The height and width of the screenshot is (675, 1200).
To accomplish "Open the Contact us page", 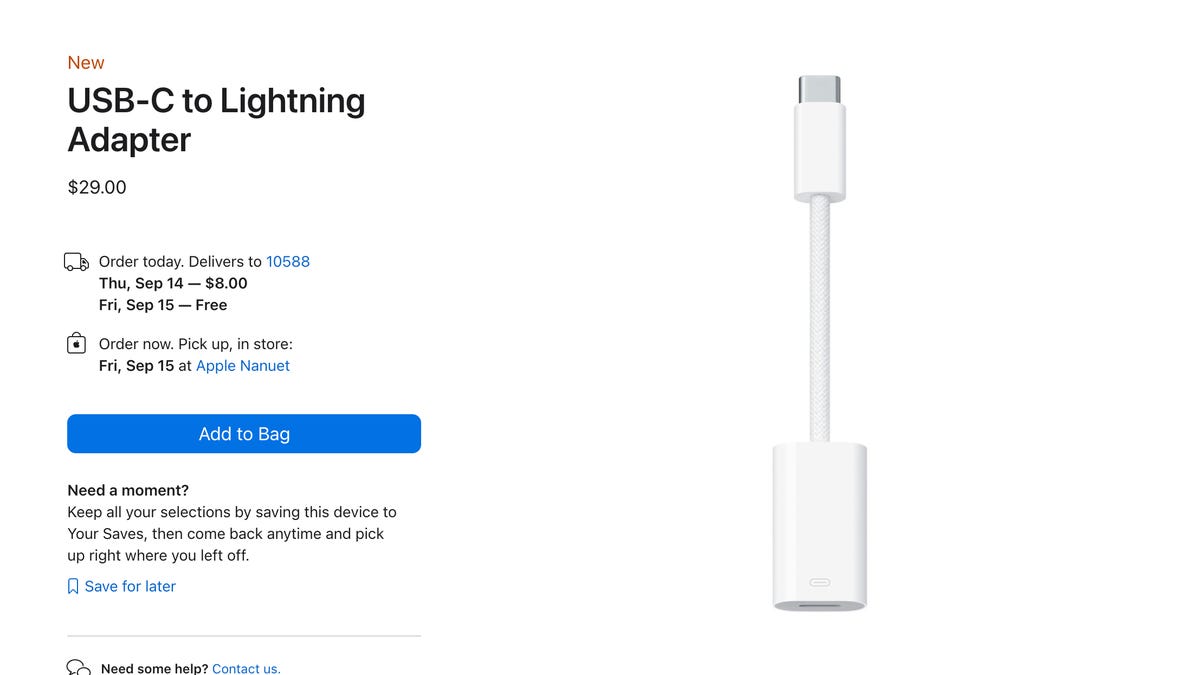I will point(246,667).
